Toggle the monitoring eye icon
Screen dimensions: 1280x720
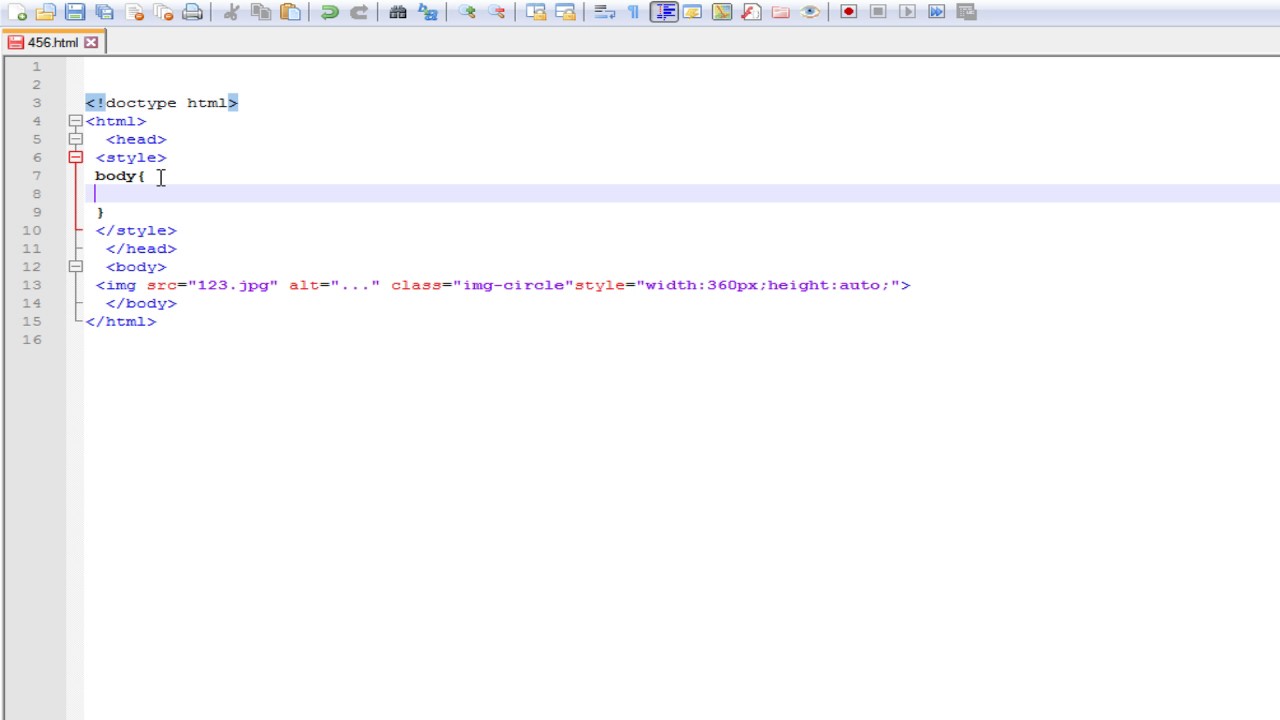[x=810, y=12]
